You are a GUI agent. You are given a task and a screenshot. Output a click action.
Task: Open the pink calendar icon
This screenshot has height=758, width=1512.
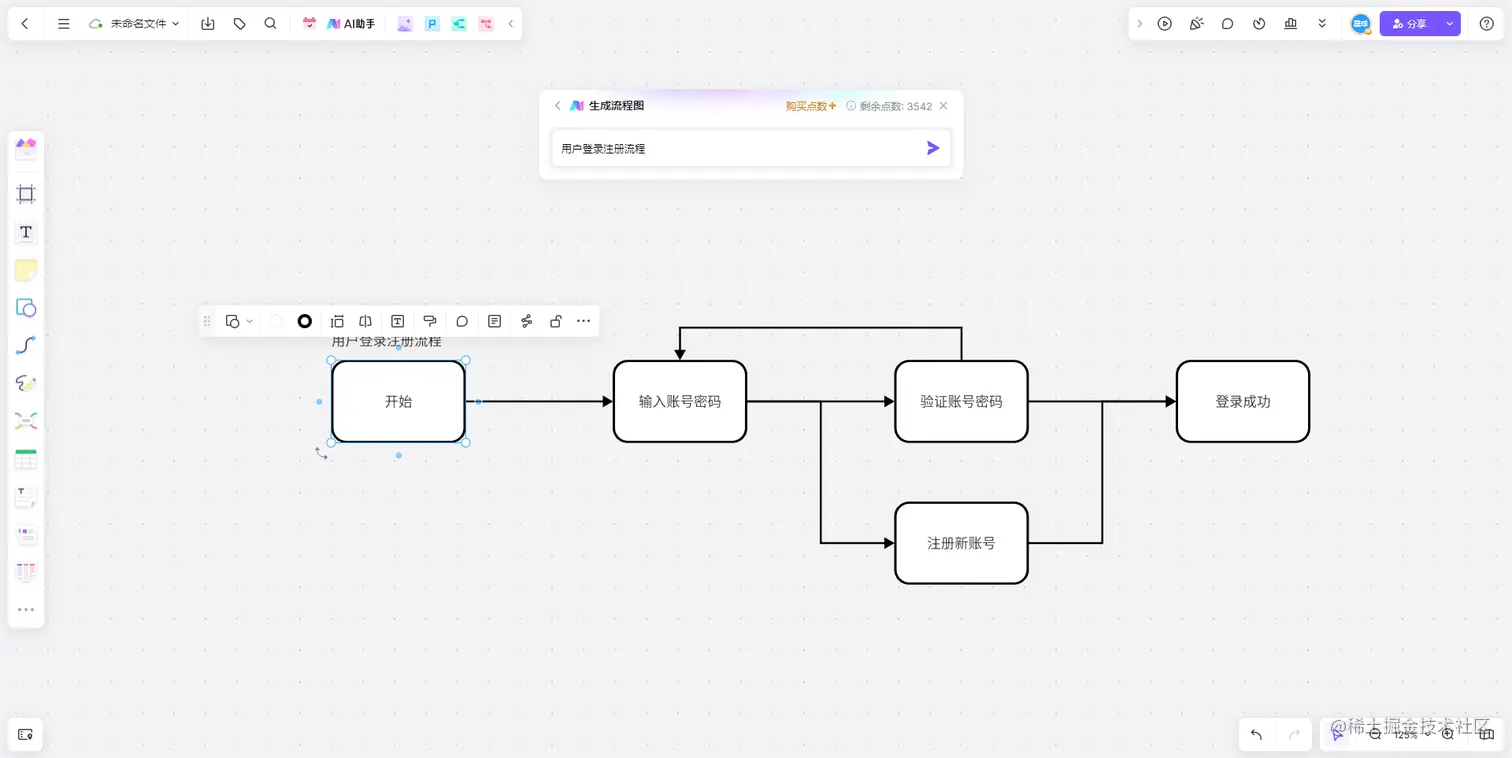pos(309,24)
